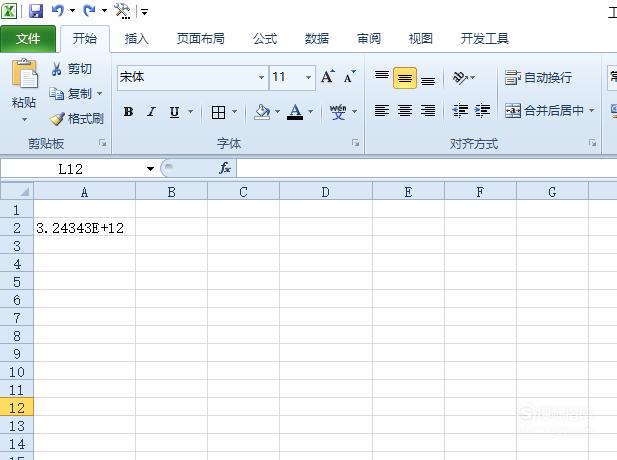The image size is (617, 460).
Task: Switch to the 视图 (View) tab
Action: coord(420,39)
